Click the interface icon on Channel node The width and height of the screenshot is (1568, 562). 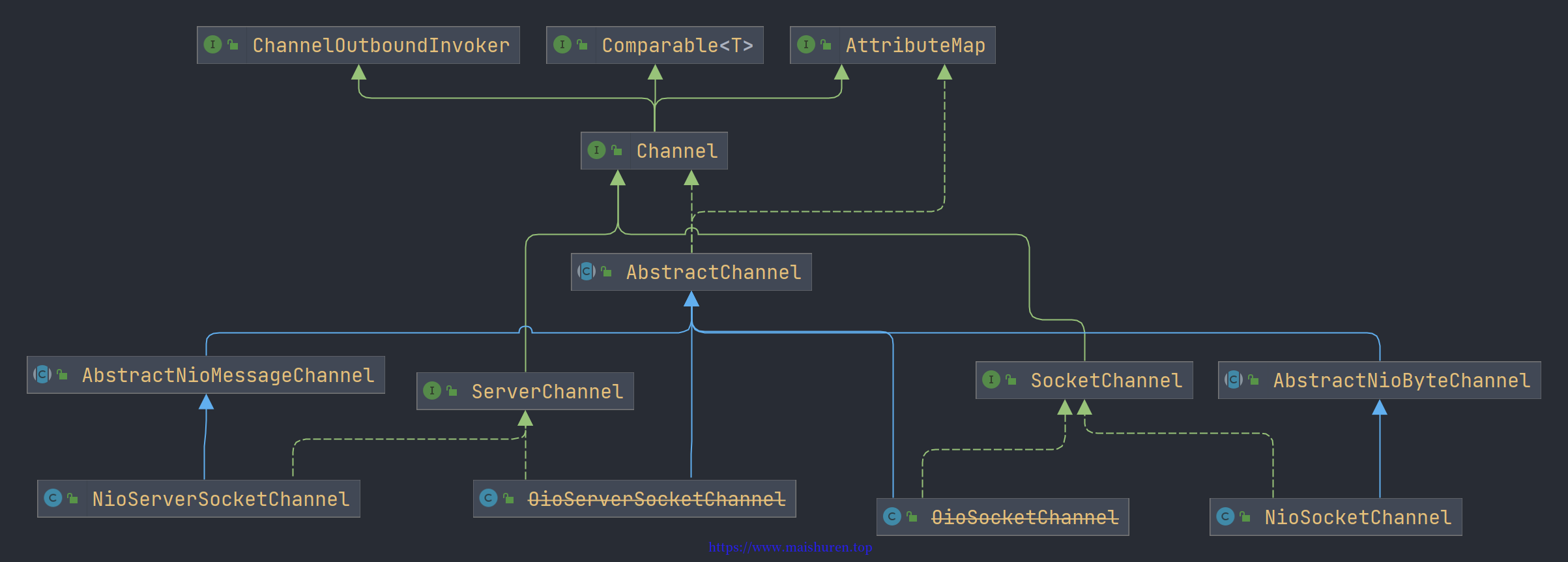[596, 150]
